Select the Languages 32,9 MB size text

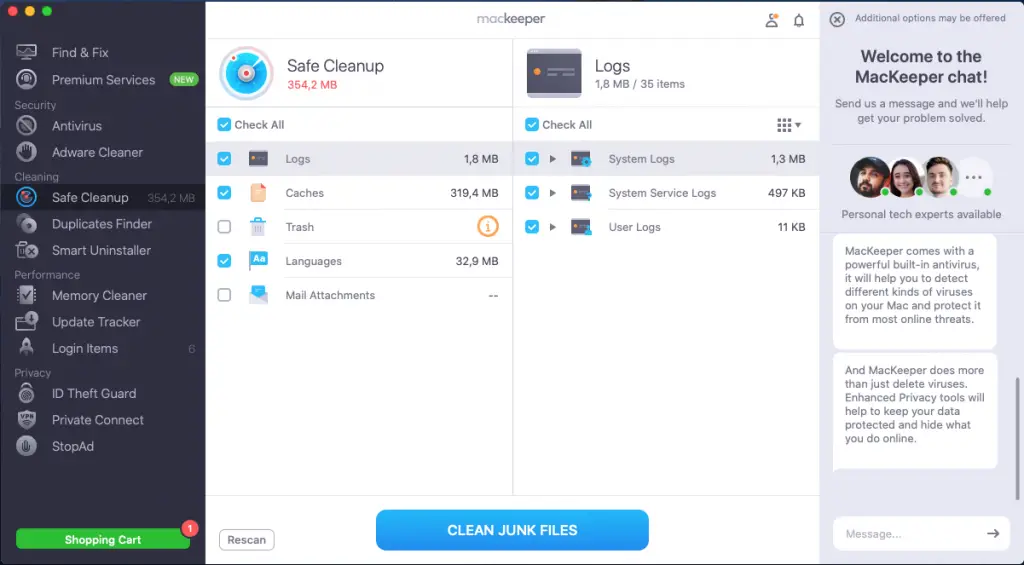coord(477,261)
